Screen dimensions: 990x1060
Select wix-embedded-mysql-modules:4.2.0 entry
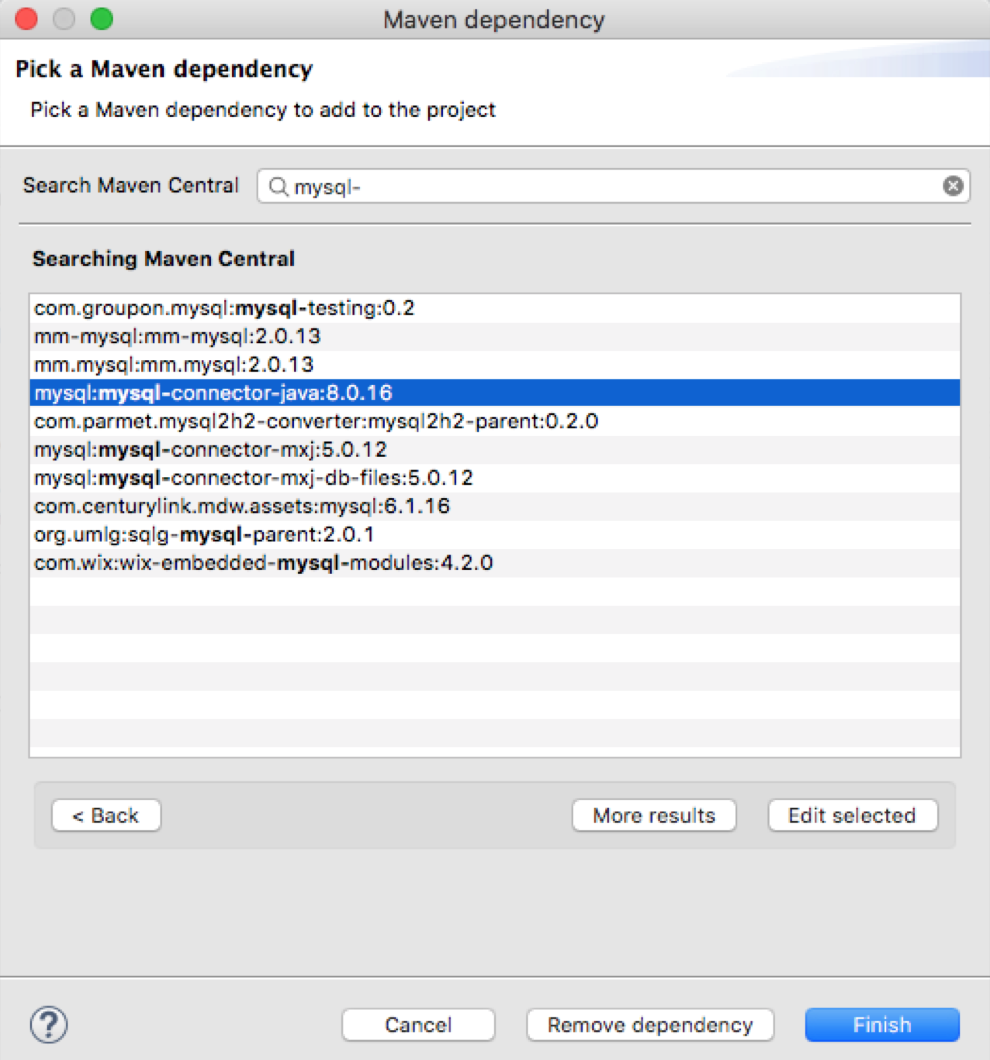(494, 563)
